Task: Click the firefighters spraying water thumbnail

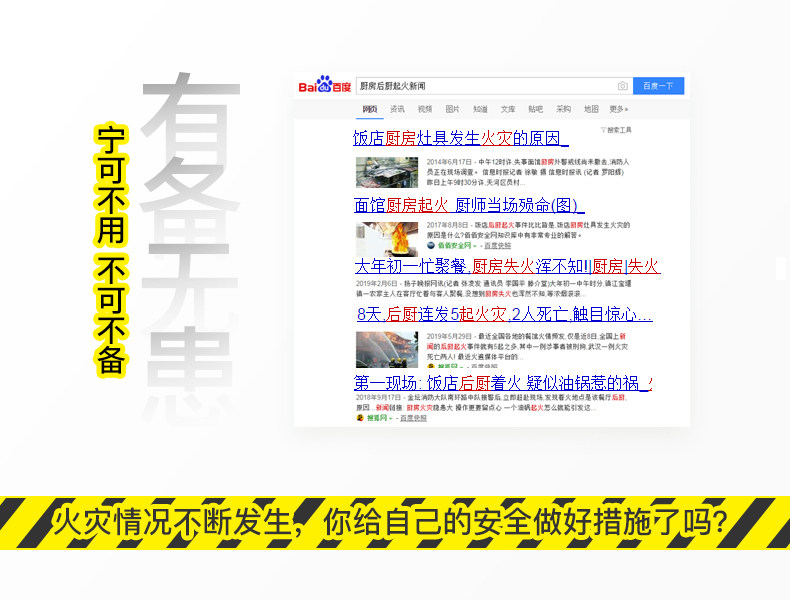Action: [x=387, y=349]
